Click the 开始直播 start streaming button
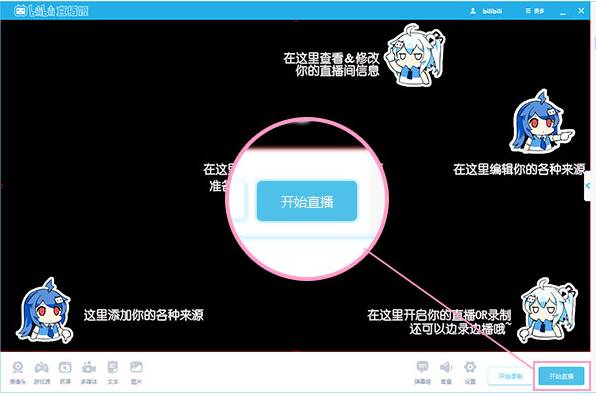 [x=561, y=376]
